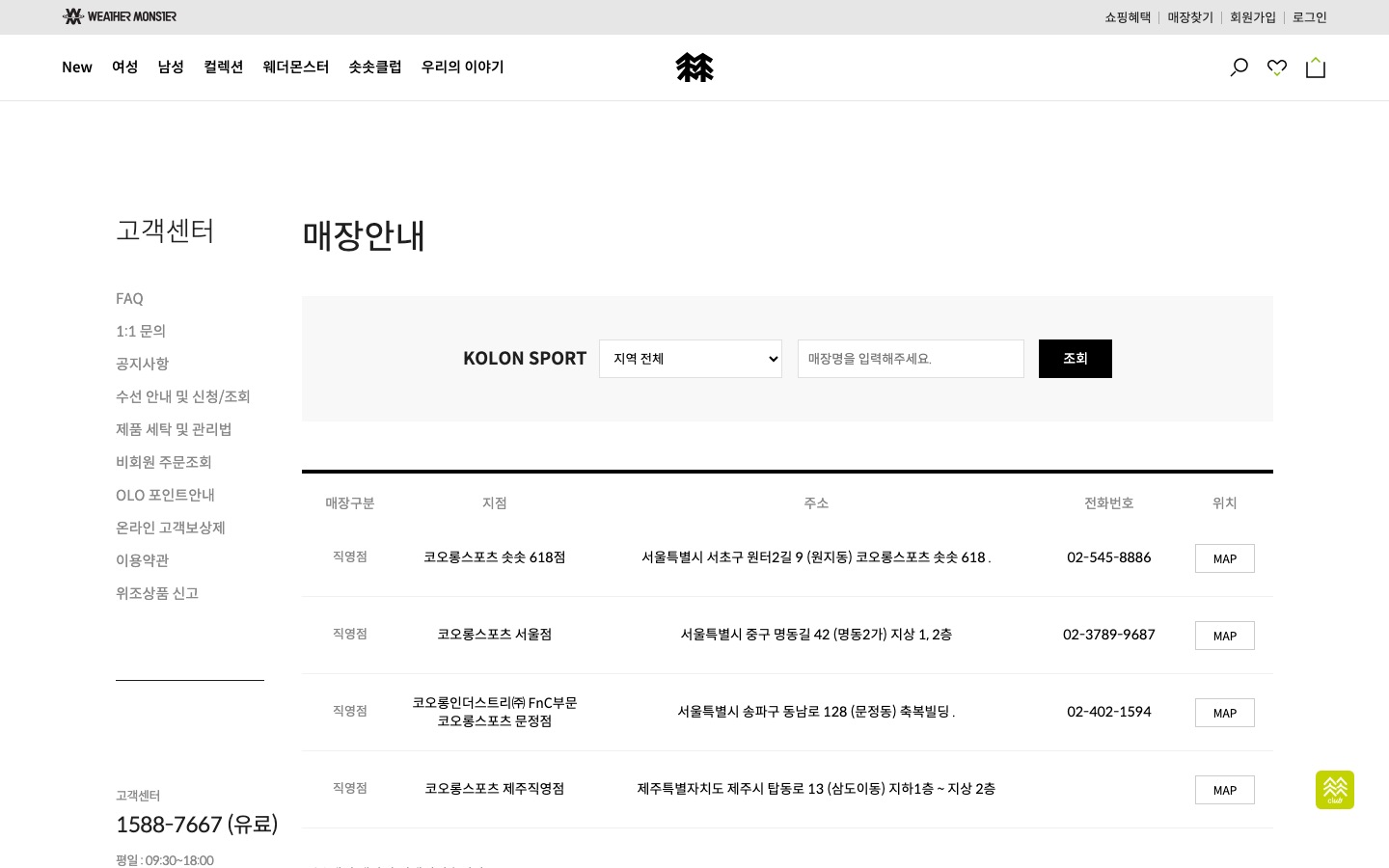Open MAP for 코오롱스포츠 솟솟 618점
The image size is (1389, 868).
[x=1225, y=558]
